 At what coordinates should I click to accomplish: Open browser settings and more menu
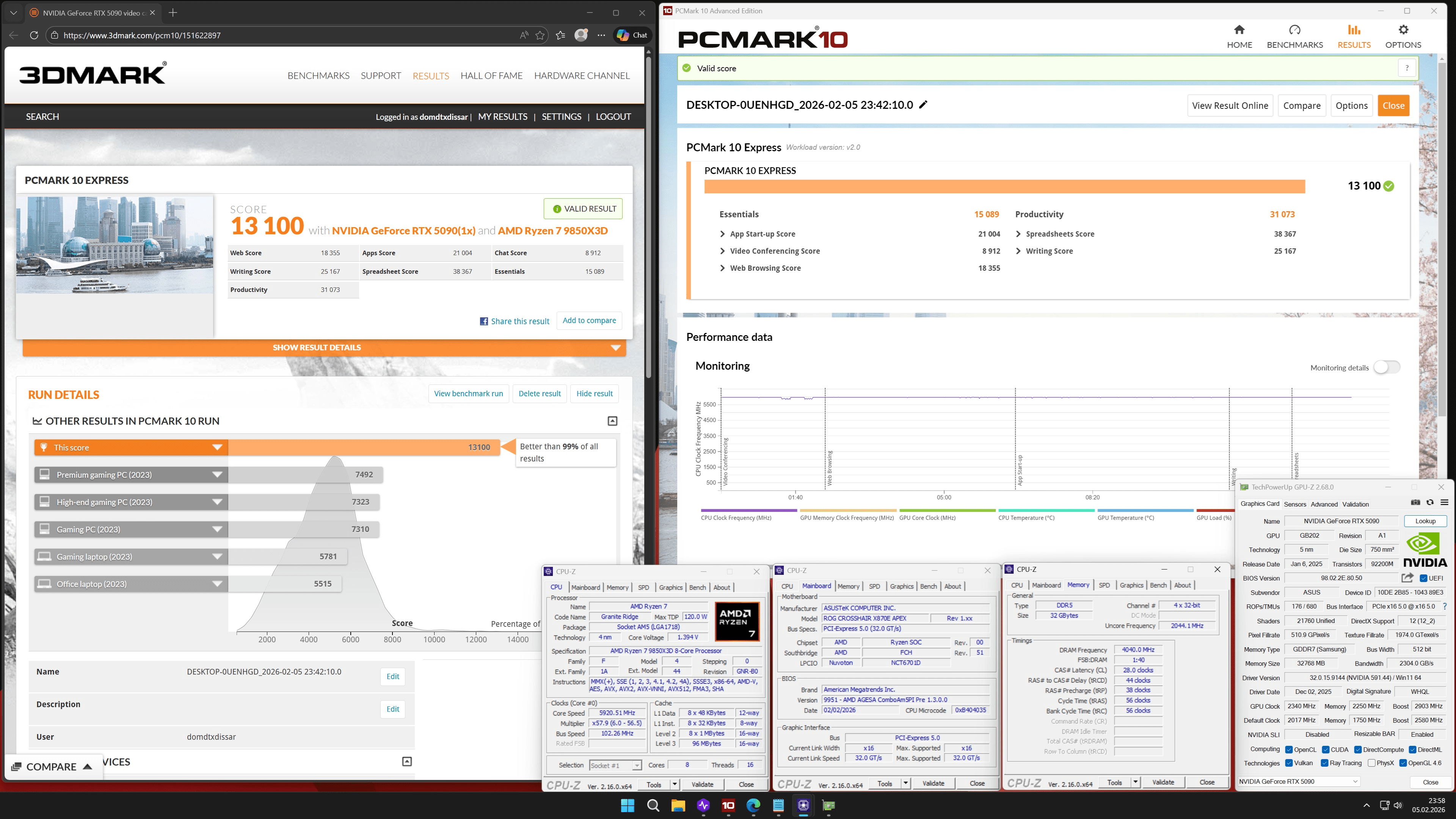[x=601, y=35]
